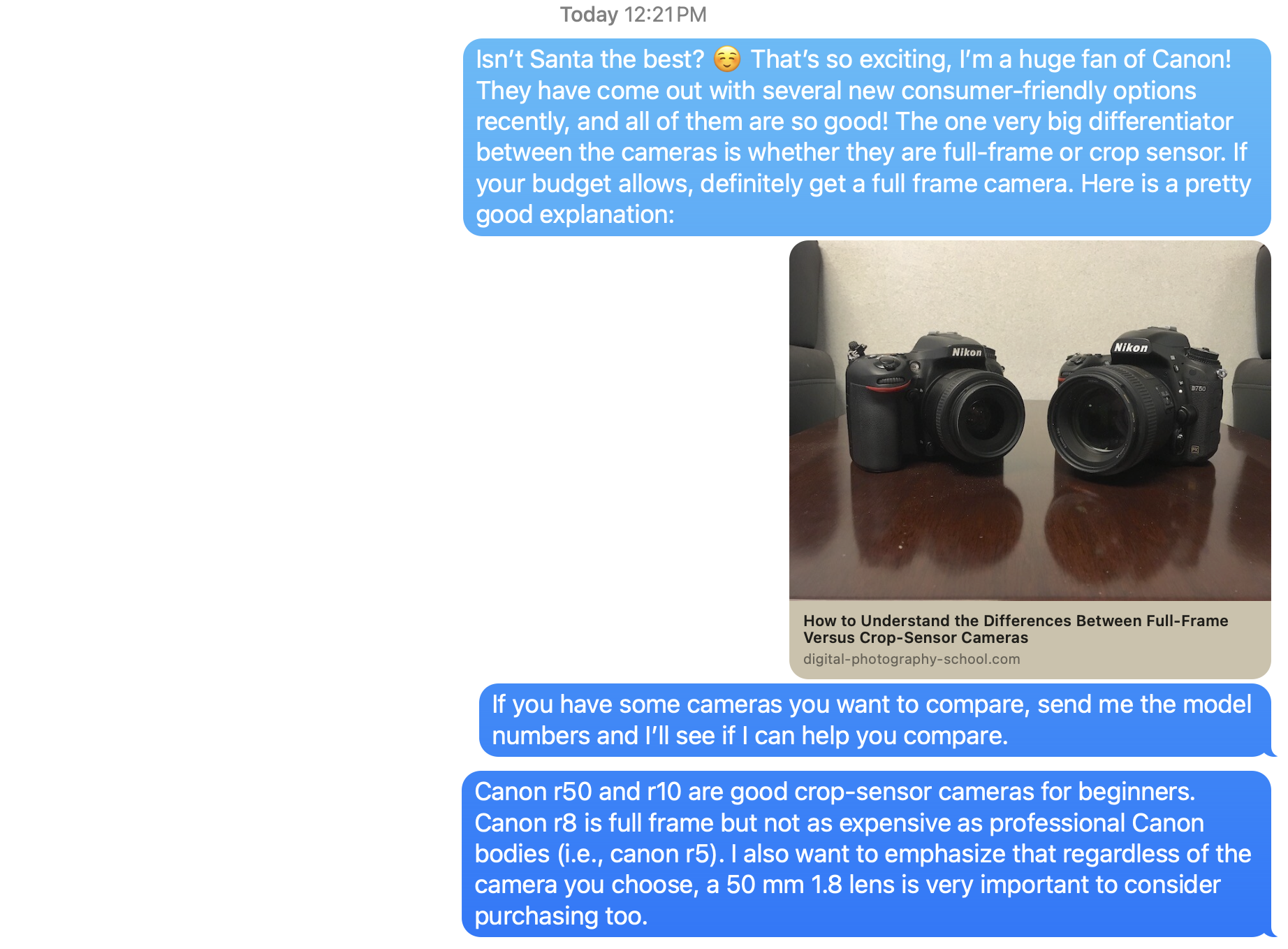The height and width of the screenshot is (949, 1288).
Task: Click the text "Versus Crop-Sensor Cameras" in the link card
Action: [x=916, y=638]
